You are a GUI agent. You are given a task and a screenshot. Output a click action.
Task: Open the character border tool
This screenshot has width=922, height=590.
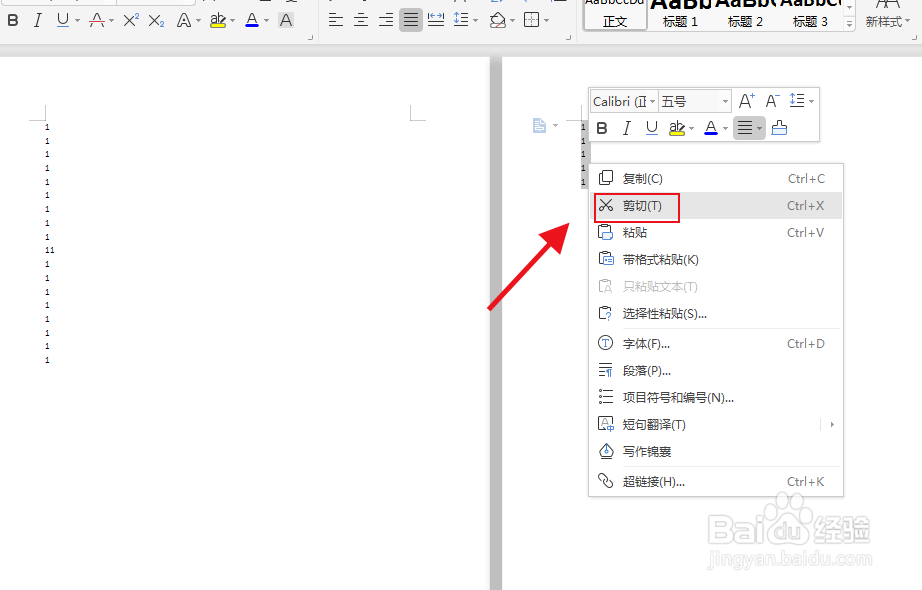285,20
